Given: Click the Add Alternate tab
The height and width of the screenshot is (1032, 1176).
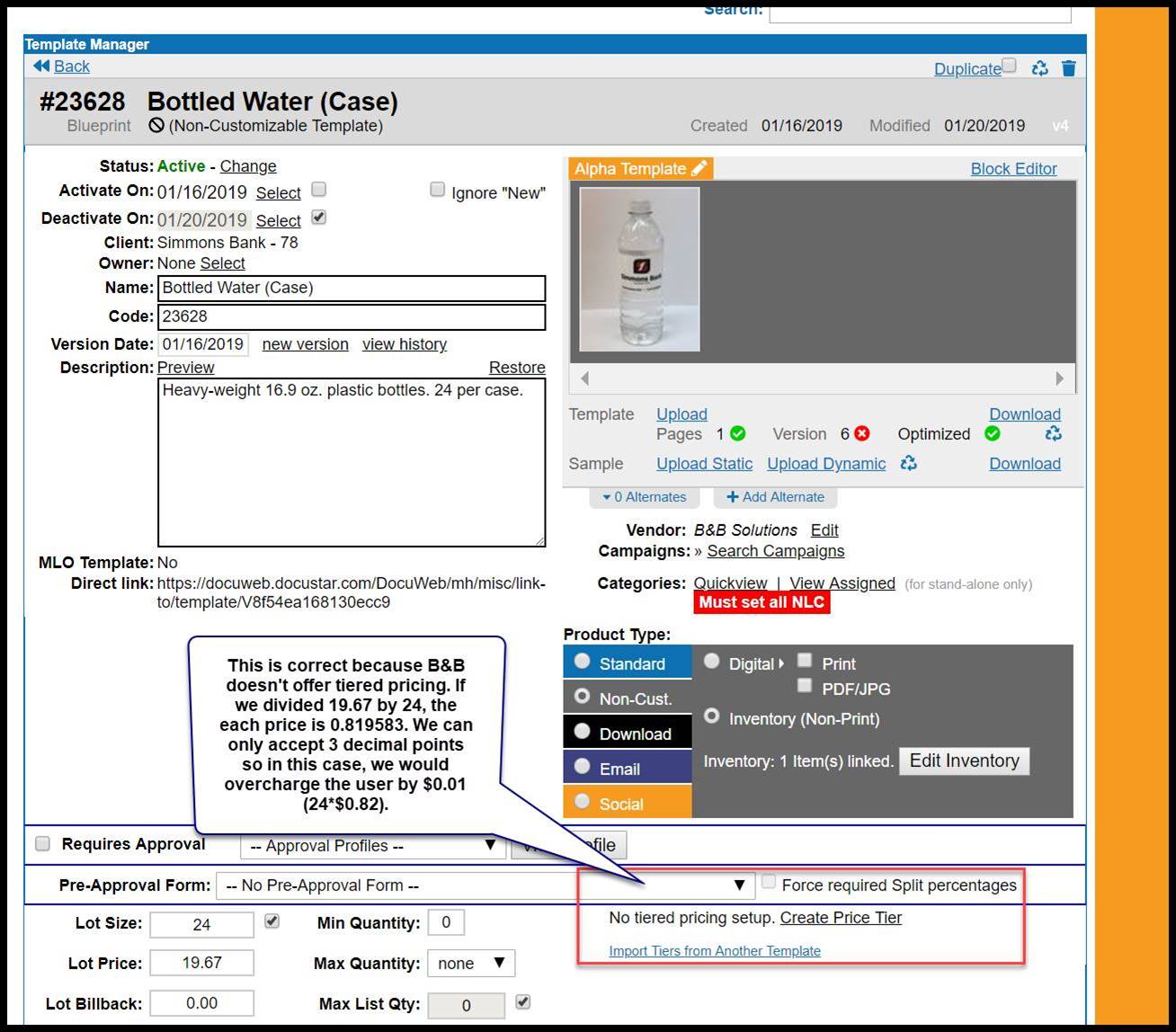Looking at the screenshot, I should 775,497.
